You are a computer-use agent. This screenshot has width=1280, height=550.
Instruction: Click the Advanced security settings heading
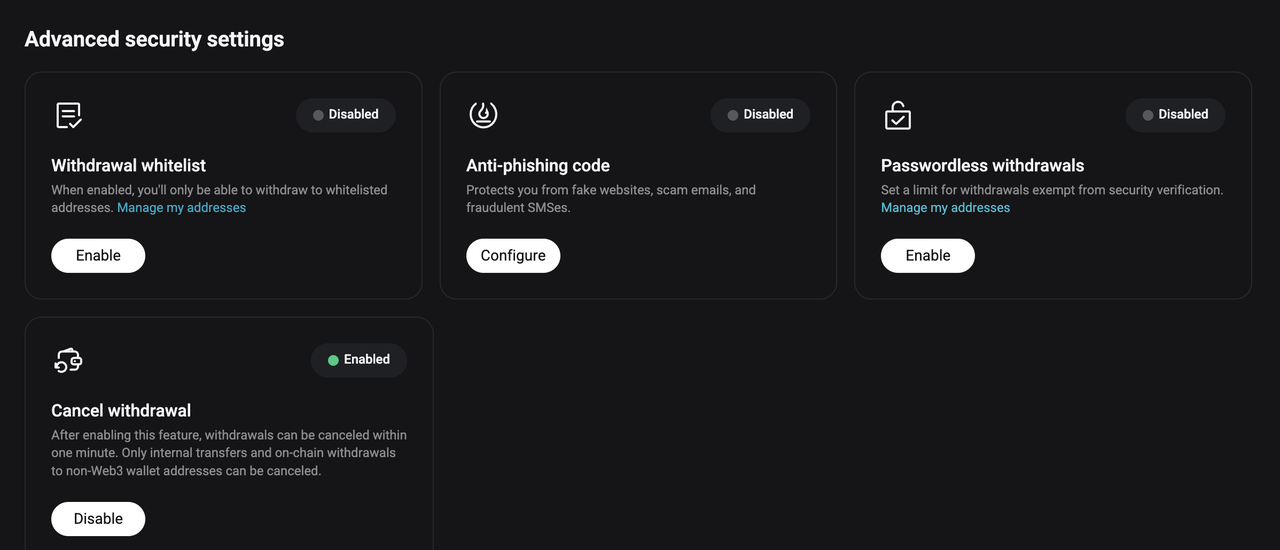pos(154,39)
